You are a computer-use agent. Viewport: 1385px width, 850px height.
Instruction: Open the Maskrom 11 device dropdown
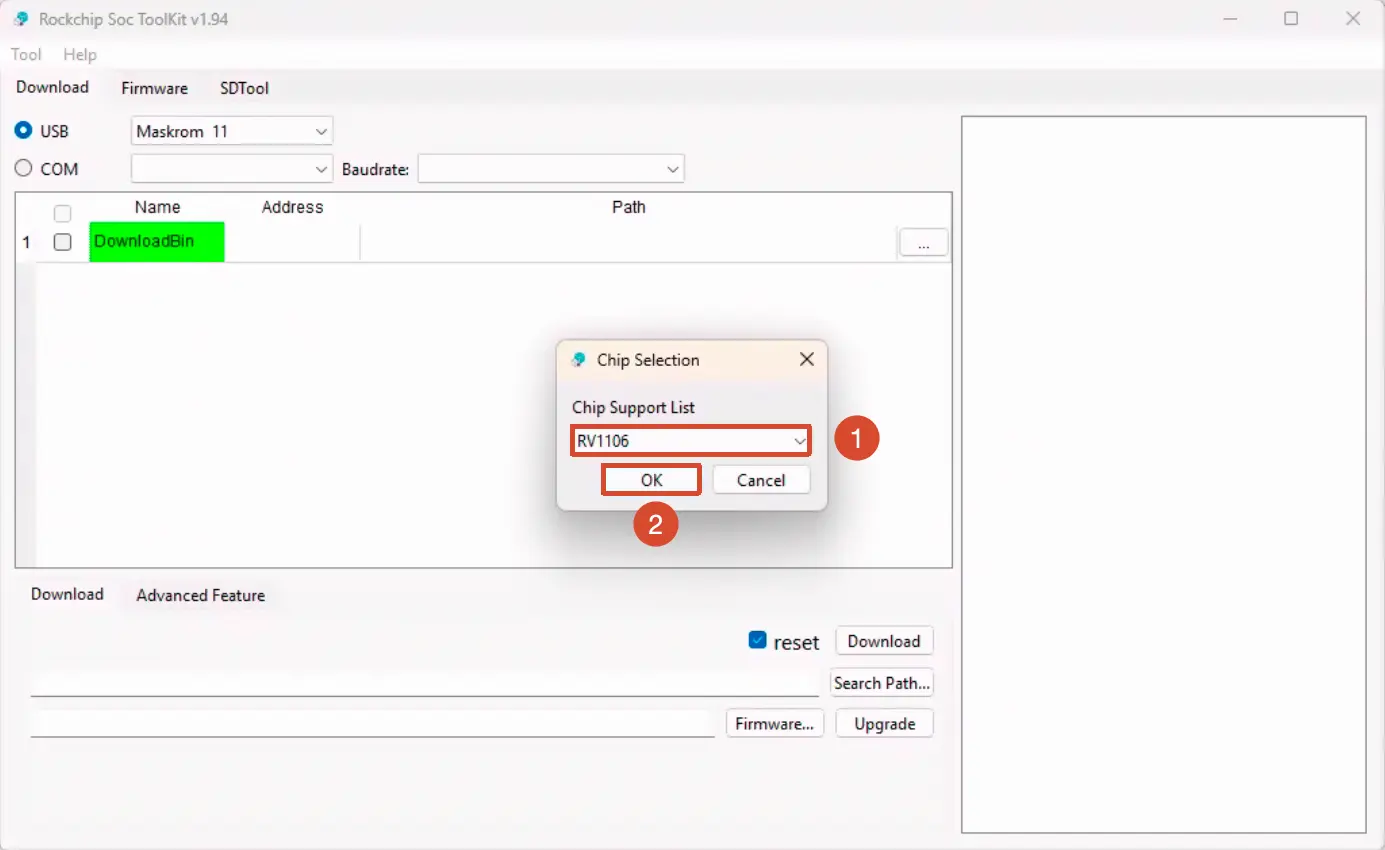[x=232, y=131]
